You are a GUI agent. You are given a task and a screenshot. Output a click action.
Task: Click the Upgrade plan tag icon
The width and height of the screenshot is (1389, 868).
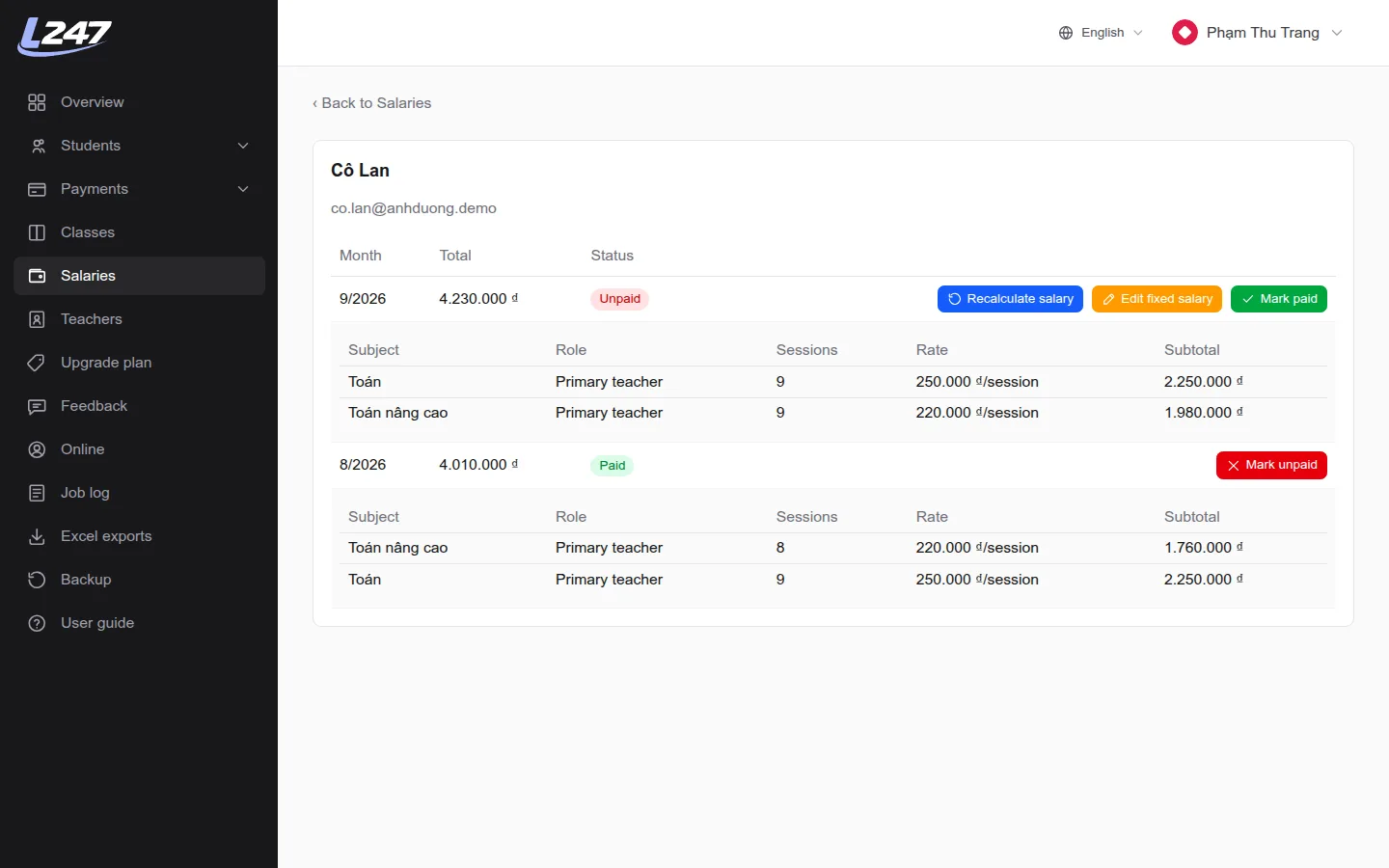click(x=37, y=363)
